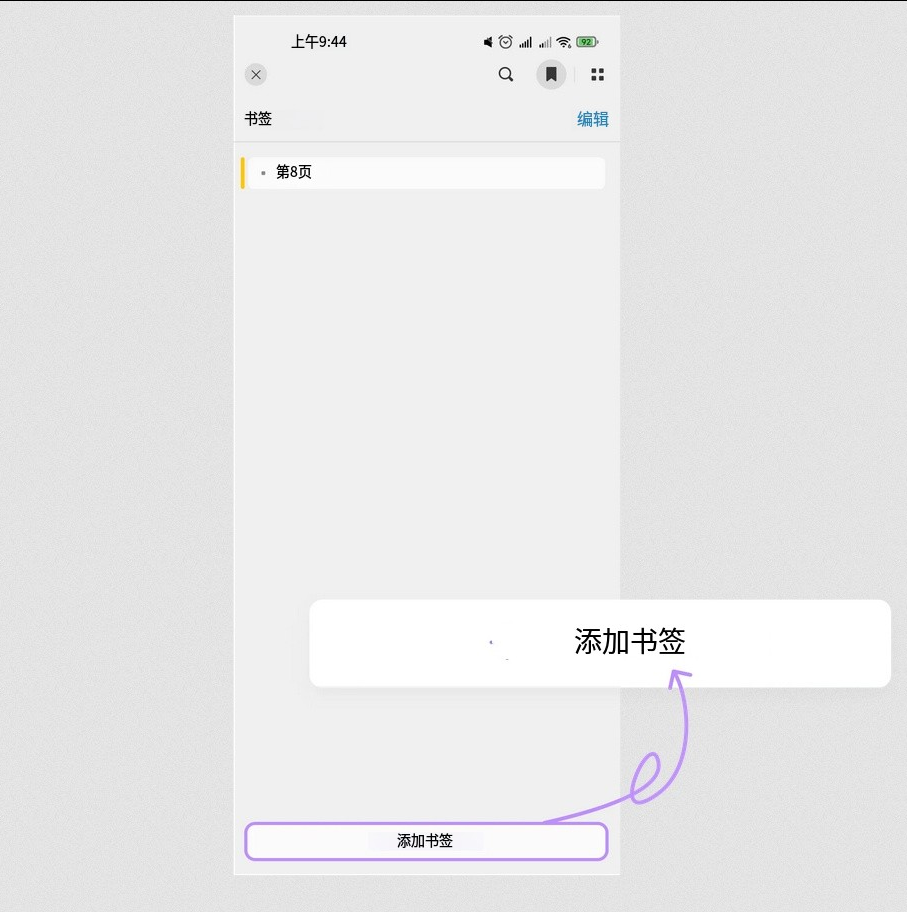
Task: Open the grid apps menu icon
Action: [597, 74]
